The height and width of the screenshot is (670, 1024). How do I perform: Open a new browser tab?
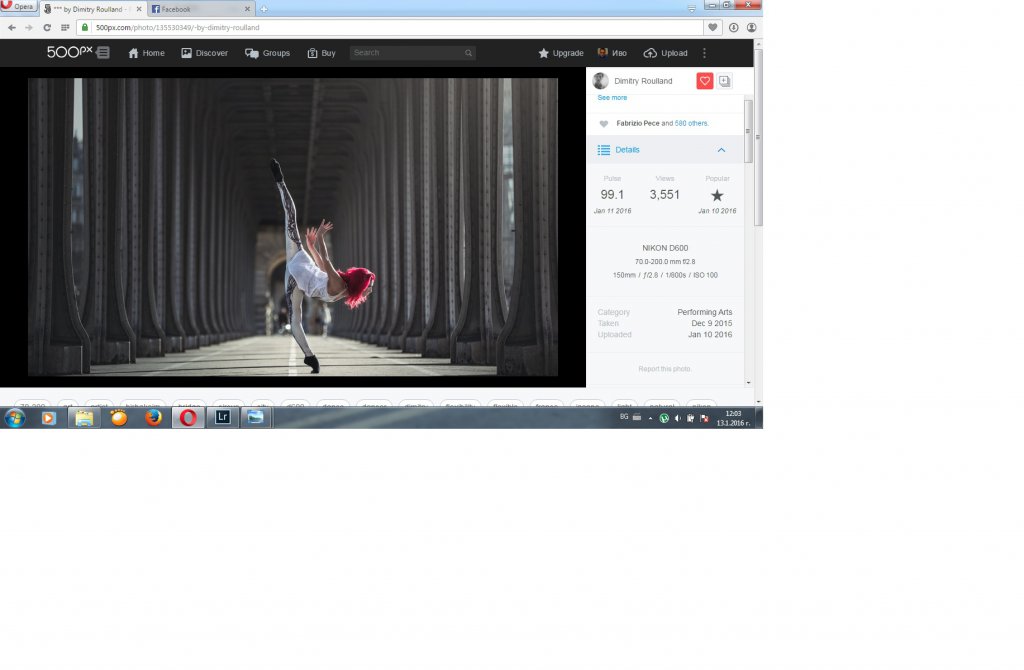pyautogui.click(x=264, y=9)
